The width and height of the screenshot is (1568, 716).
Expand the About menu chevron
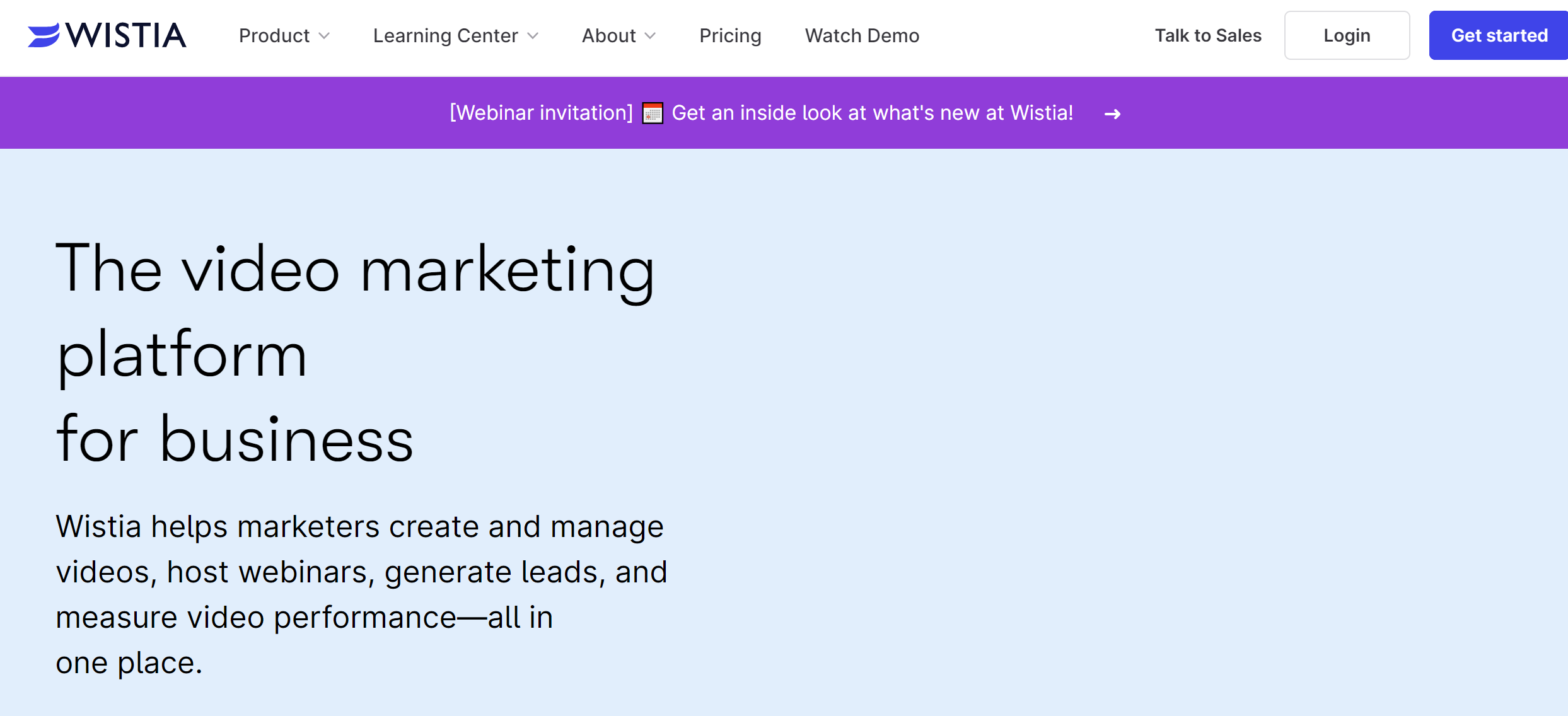pyautogui.click(x=650, y=36)
